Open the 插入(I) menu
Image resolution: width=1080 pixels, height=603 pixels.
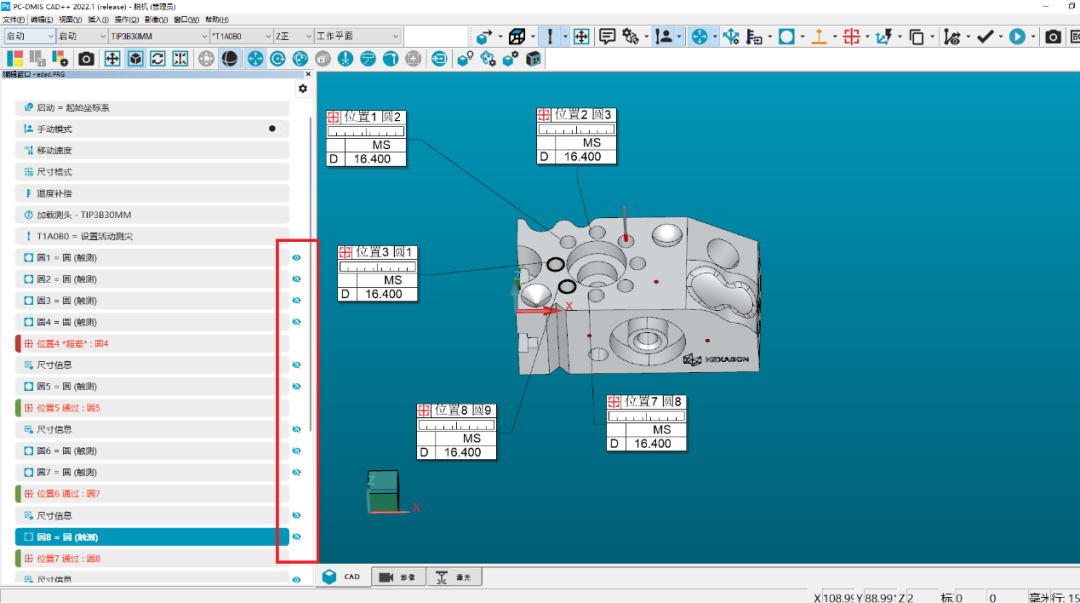click(x=98, y=20)
